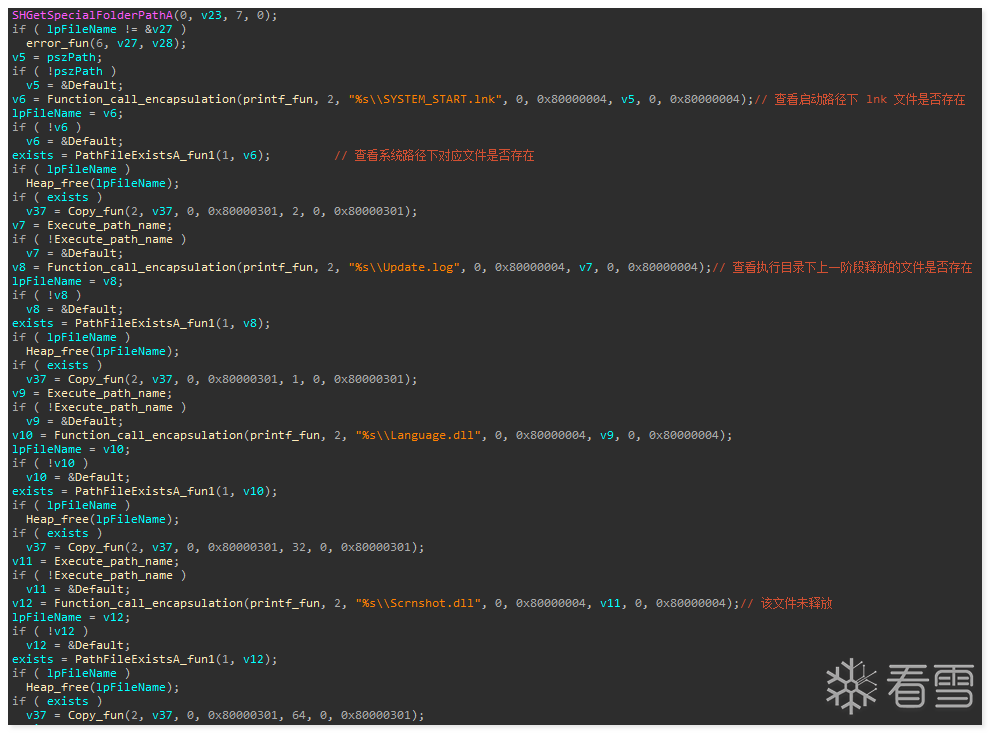Click the 'if ( !v8 )' condition
This screenshot has width=990, height=733.
pyautogui.click(x=47, y=295)
